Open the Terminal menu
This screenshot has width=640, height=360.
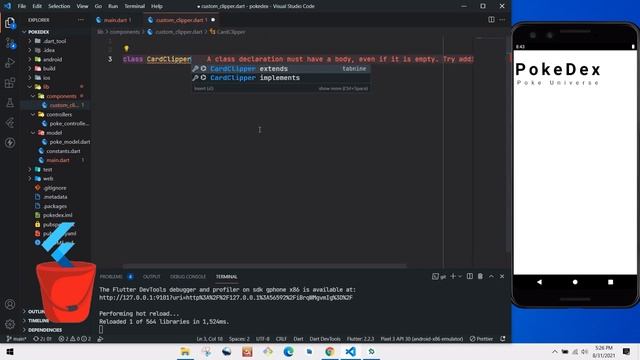pyautogui.click(x=135, y=6)
